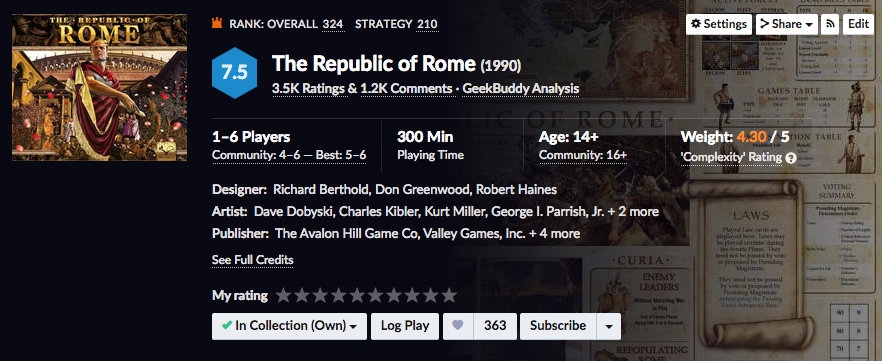Click the Edit button
882x361 pixels.
(x=858, y=24)
